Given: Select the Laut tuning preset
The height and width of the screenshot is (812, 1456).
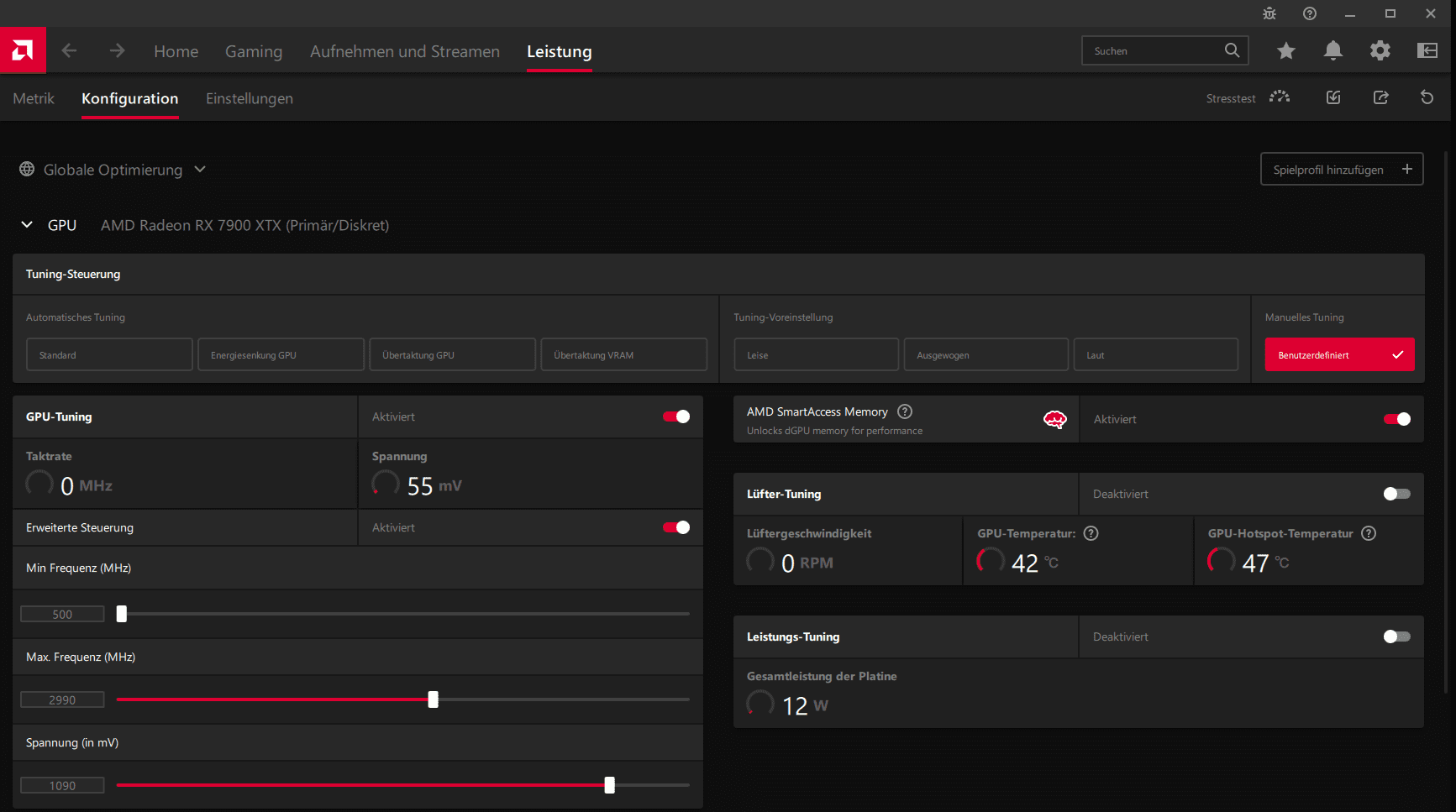Looking at the screenshot, I should tap(1155, 354).
